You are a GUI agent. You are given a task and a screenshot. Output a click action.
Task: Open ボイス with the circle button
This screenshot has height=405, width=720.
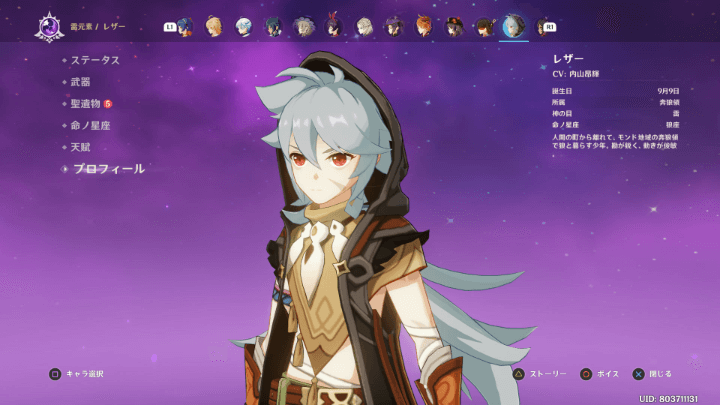point(599,374)
